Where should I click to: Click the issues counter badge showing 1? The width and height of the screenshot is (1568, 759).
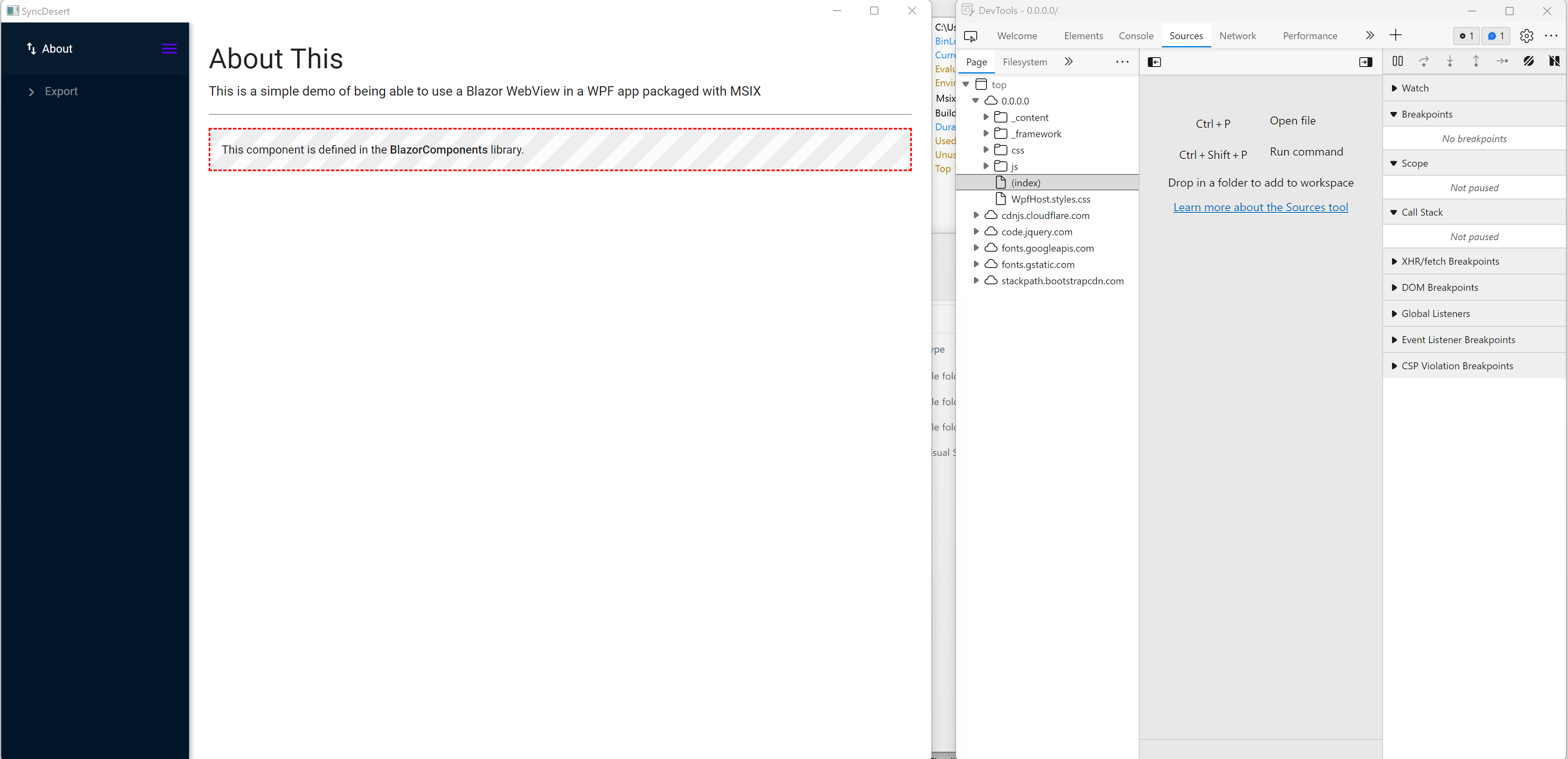[x=1496, y=36]
